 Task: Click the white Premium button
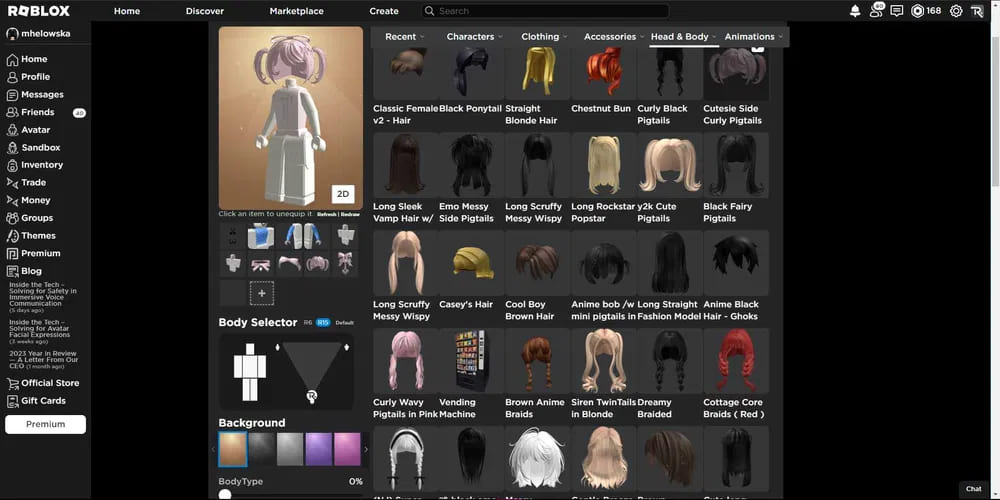tap(45, 424)
